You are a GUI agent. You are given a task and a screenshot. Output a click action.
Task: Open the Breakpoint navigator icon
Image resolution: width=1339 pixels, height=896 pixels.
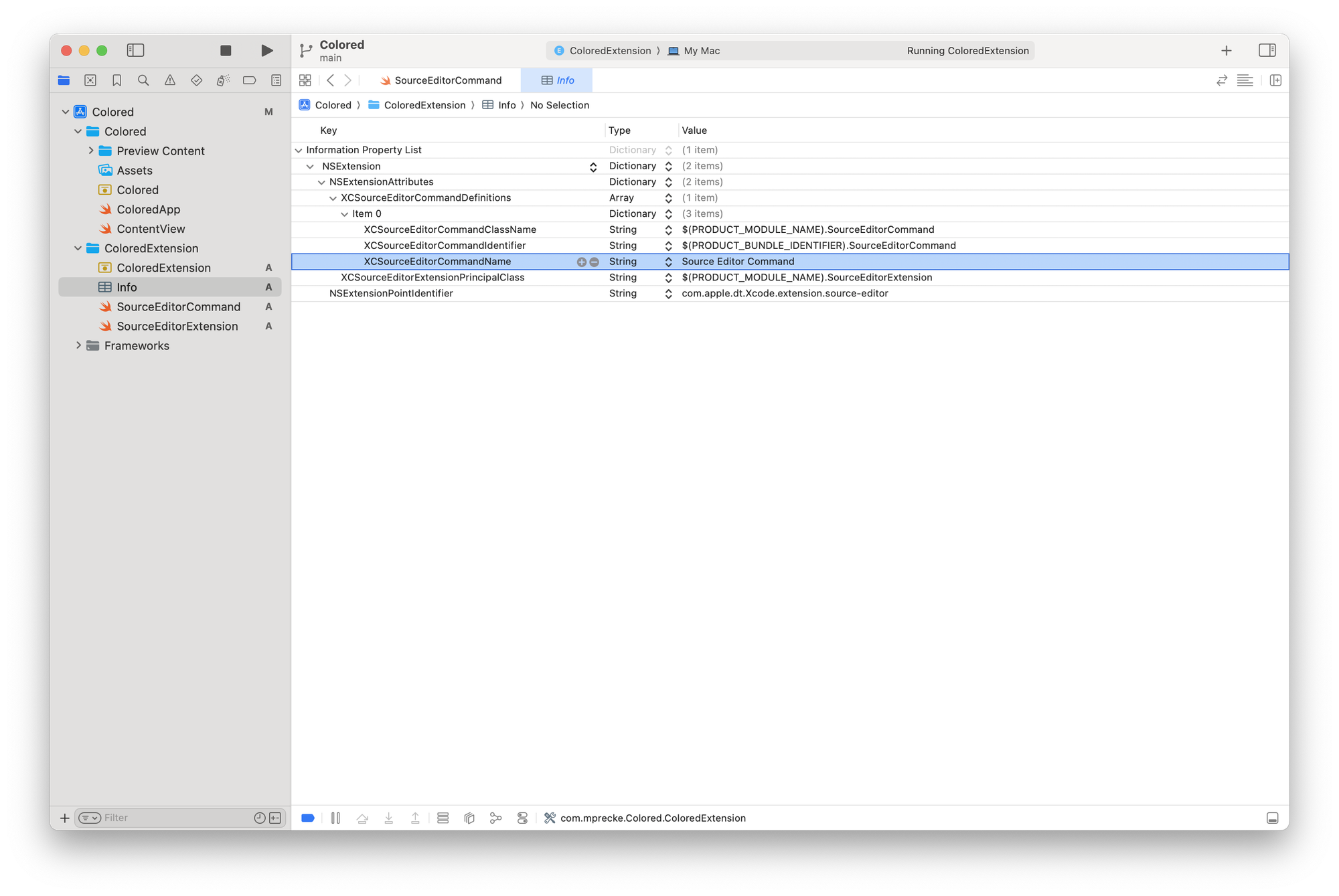pyautogui.click(x=249, y=80)
